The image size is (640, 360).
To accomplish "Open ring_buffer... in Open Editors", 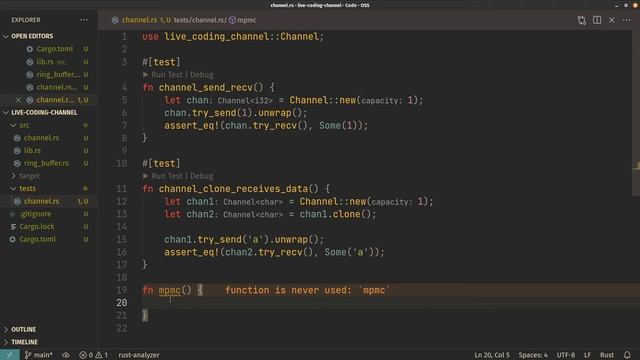I will coord(58,75).
